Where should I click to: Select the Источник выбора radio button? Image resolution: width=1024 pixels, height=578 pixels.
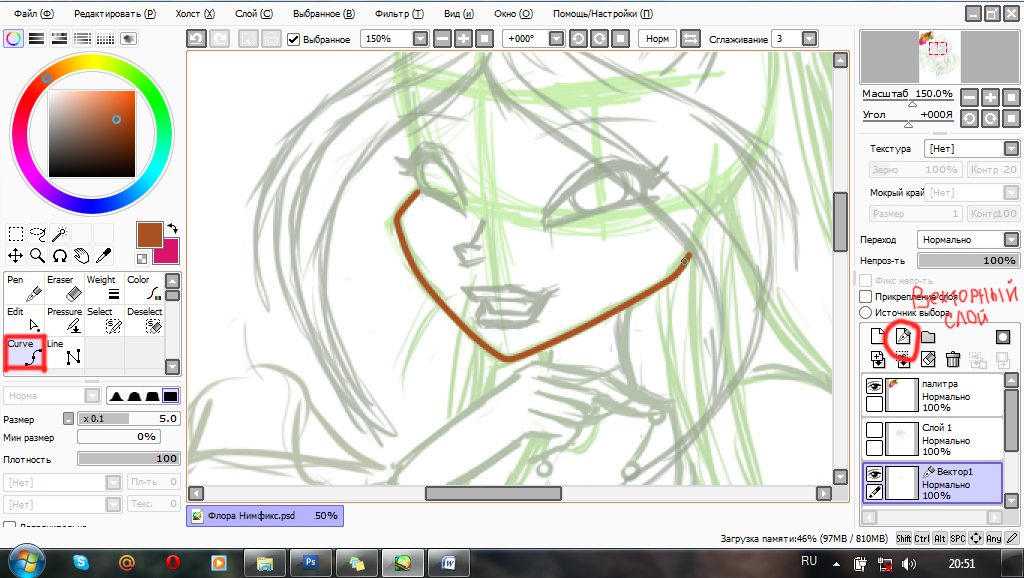click(866, 313)
